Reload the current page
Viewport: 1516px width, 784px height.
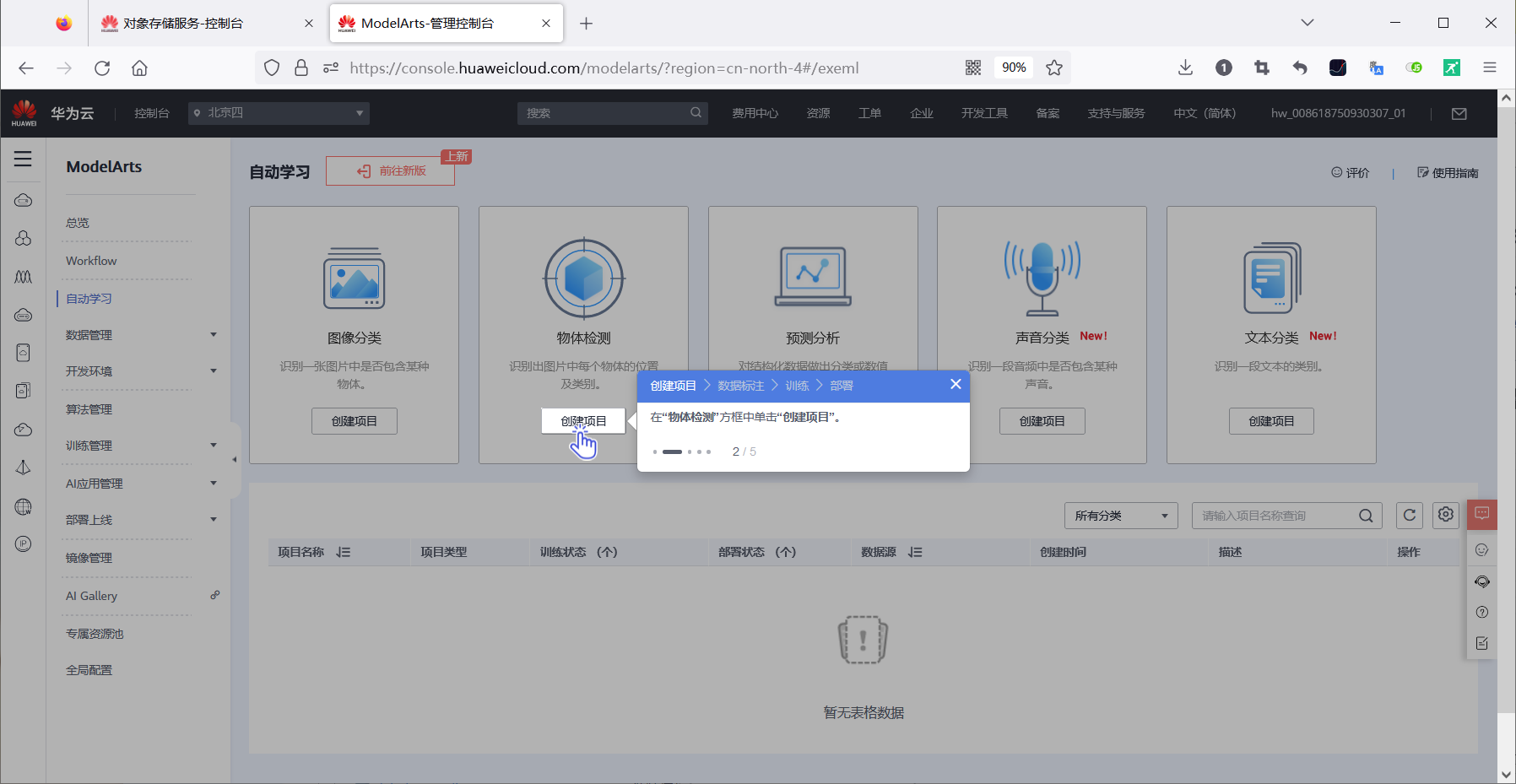tap(102, 68)
